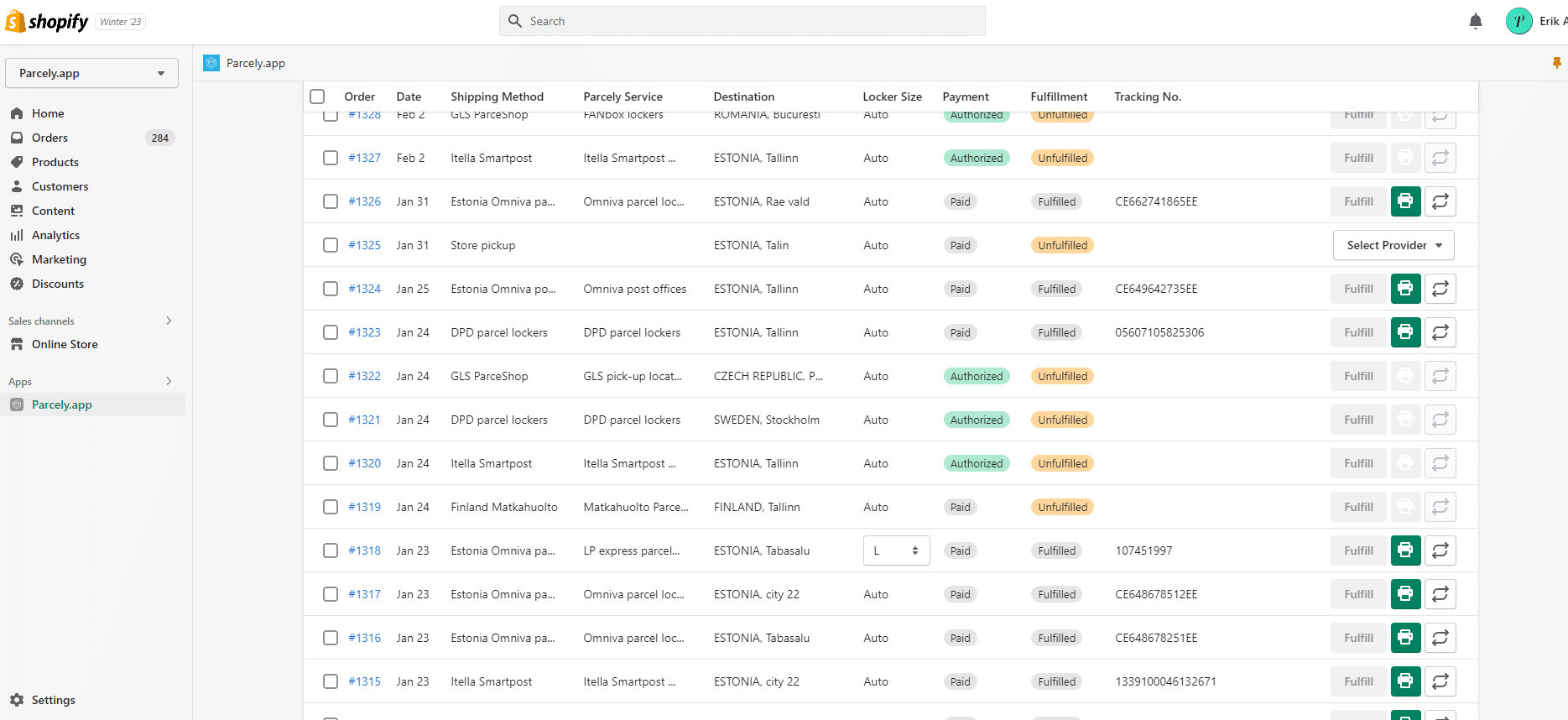
Task: Open the Parcely.app store switcher dropdown
Action: [x=92, y=73]
